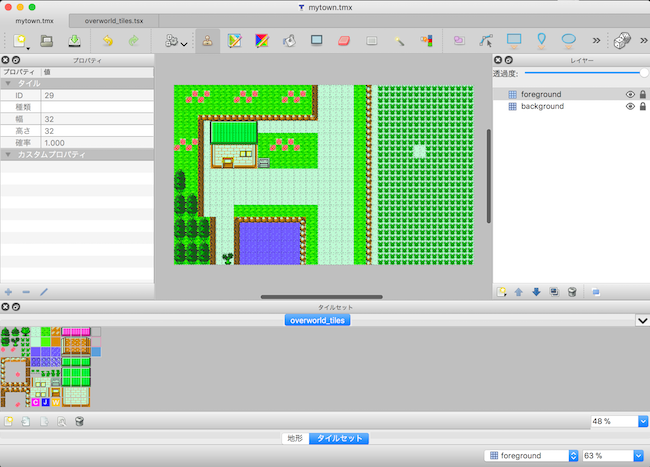Screen dimensions: 650x467
Task: Select the Terrain Brush tool
Action: pos(235,41)
